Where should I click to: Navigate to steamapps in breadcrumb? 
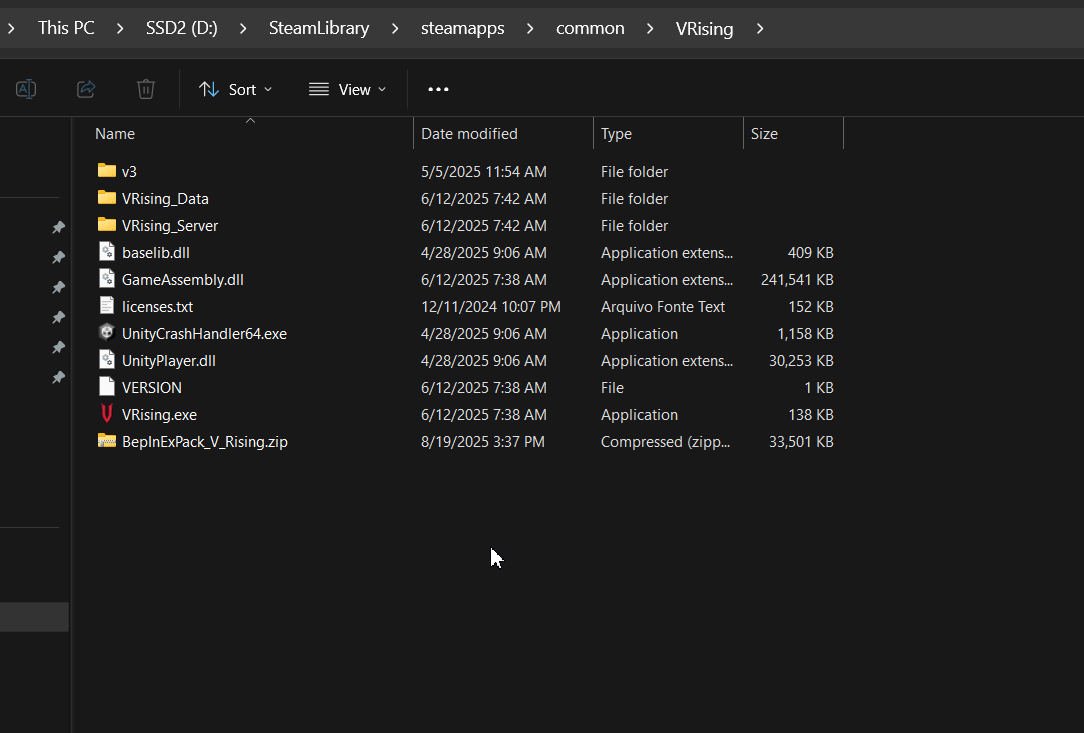[462, 28]
